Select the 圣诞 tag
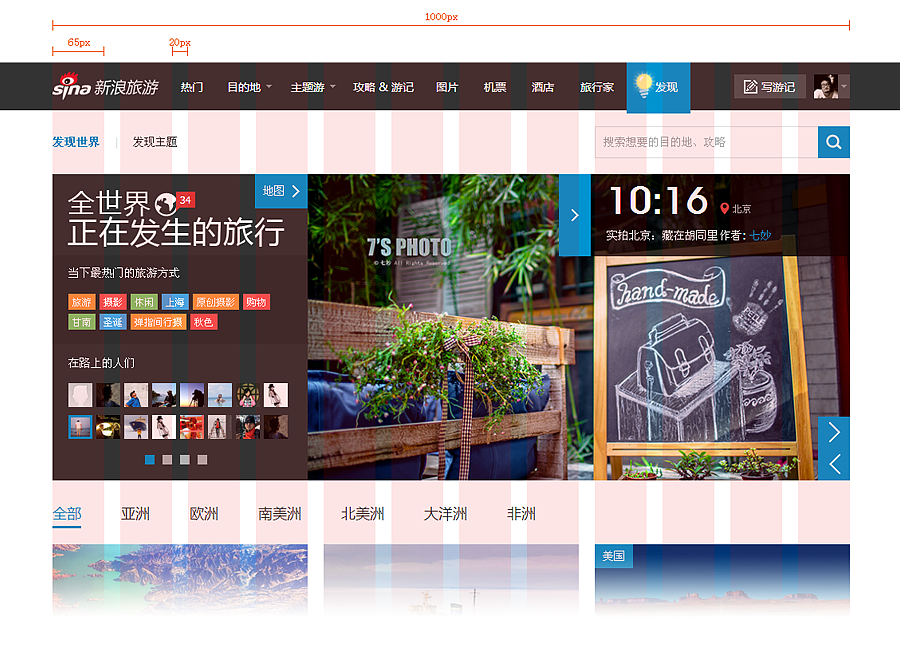Image resolution: width=900 pixels, height=657 pixels. coord(112,322)
